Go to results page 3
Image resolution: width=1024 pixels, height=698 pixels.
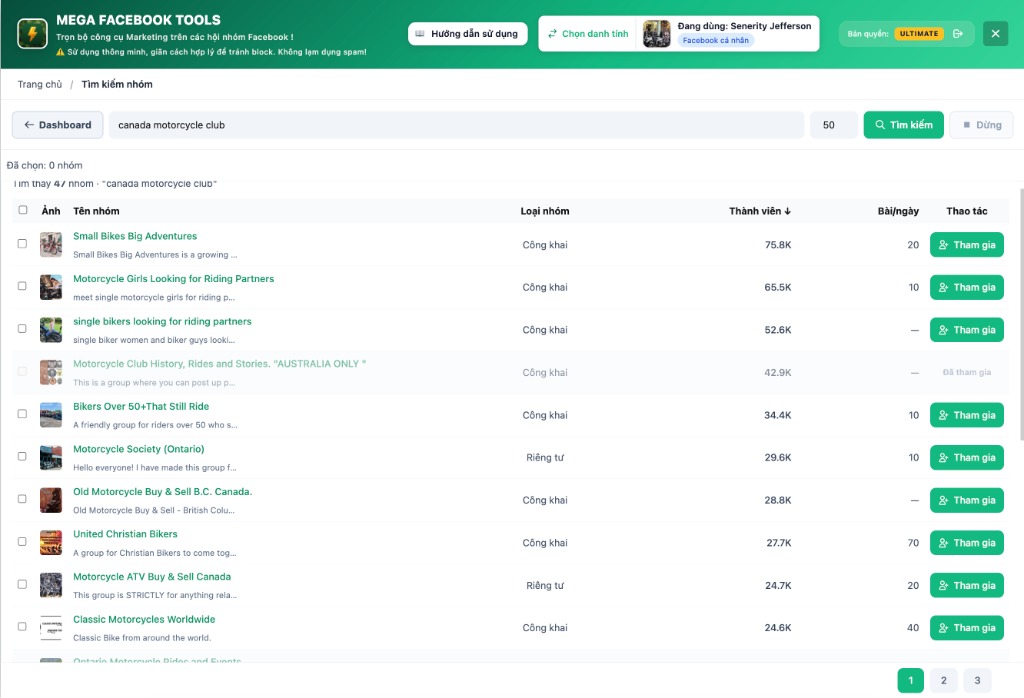(x=978, y=680)
